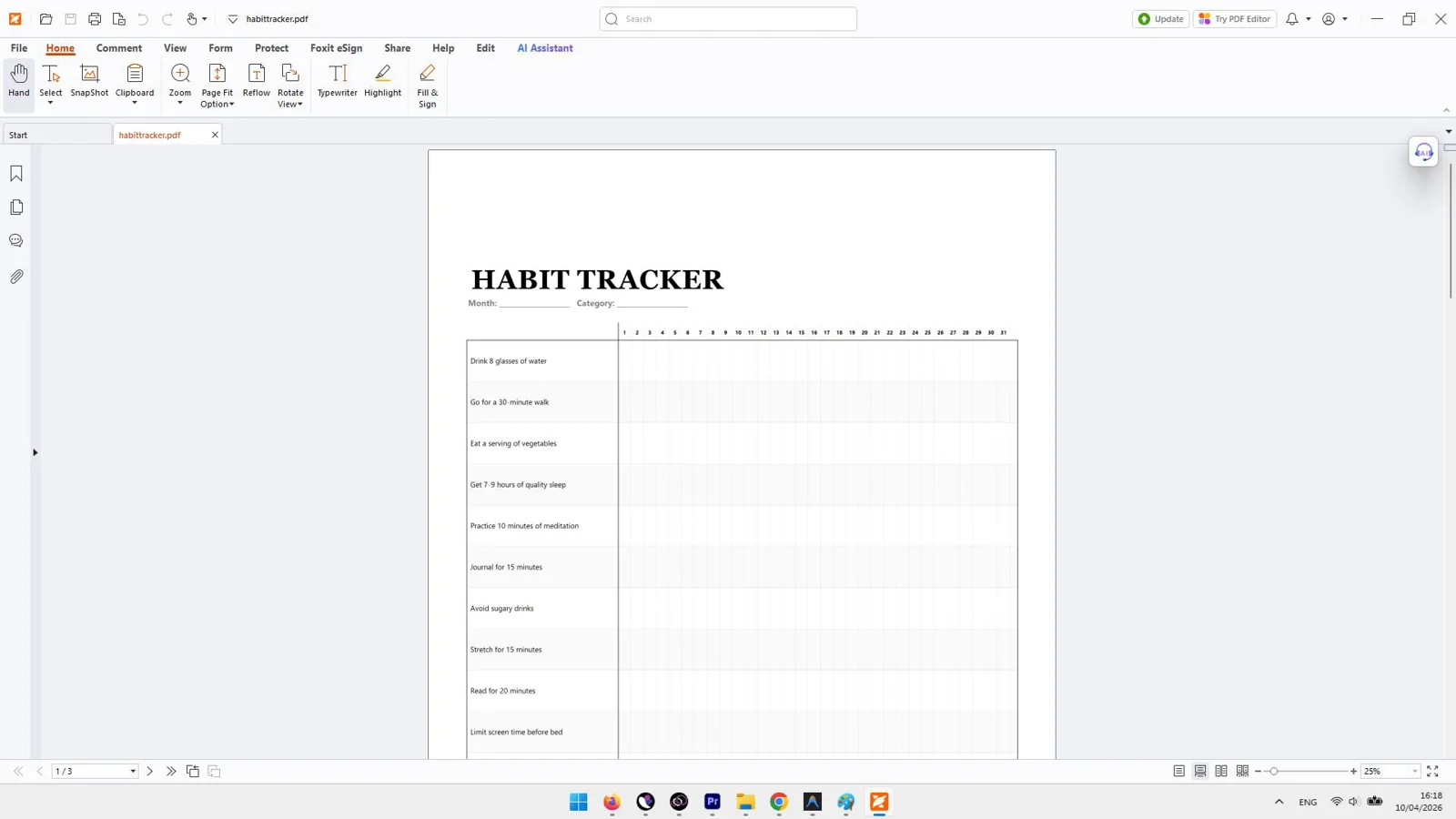
Task: Open Windows Start menu
Action: tap(579, 802)
